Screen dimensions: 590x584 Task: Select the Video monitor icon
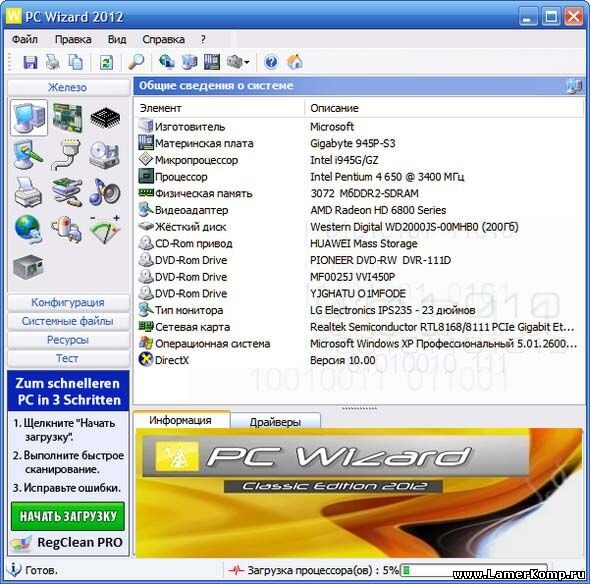(x=28, y=155)
